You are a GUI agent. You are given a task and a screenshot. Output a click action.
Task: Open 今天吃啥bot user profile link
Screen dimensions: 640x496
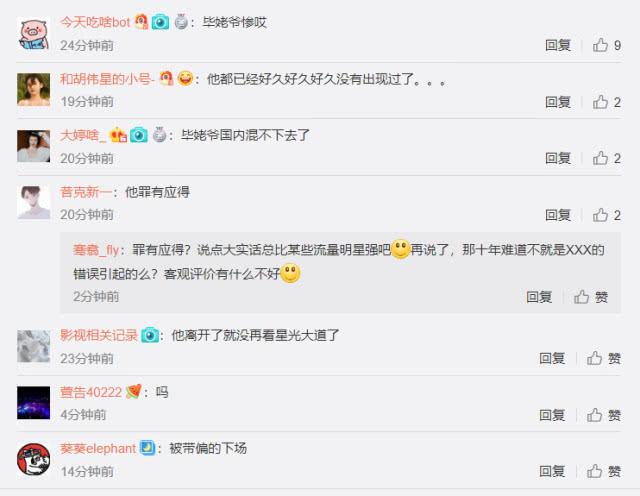95,22
